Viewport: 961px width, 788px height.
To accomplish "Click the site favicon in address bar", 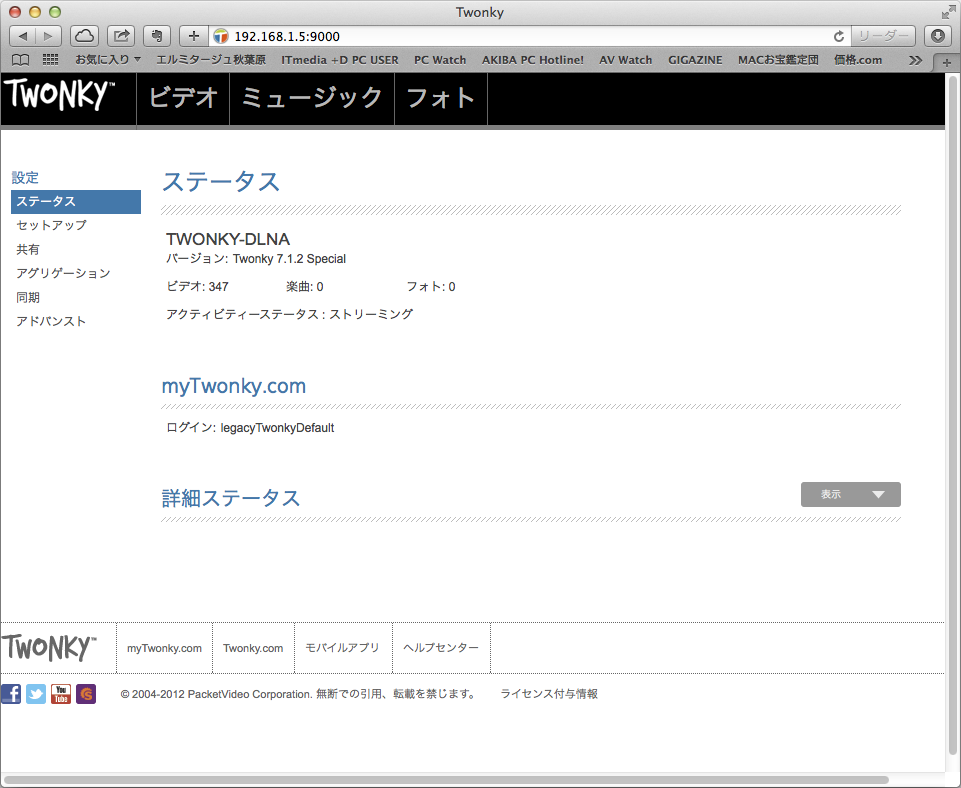I will coord(221,37).
